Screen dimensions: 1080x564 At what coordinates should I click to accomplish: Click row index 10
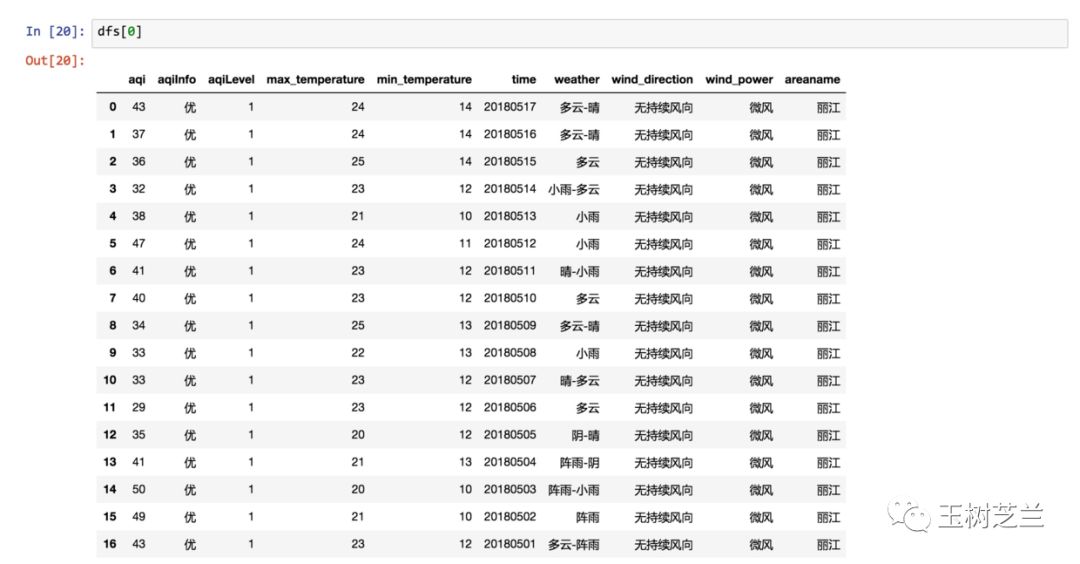coord(110,380)
